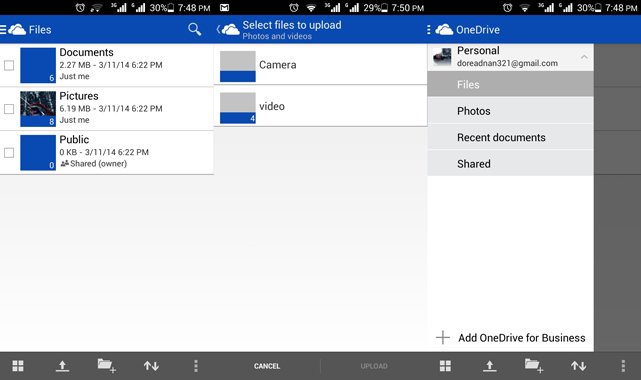Tick the checkbox next to Pictures folder
Image resolution: width=641 pixels, height=380 pixels.
coord(9,109)
